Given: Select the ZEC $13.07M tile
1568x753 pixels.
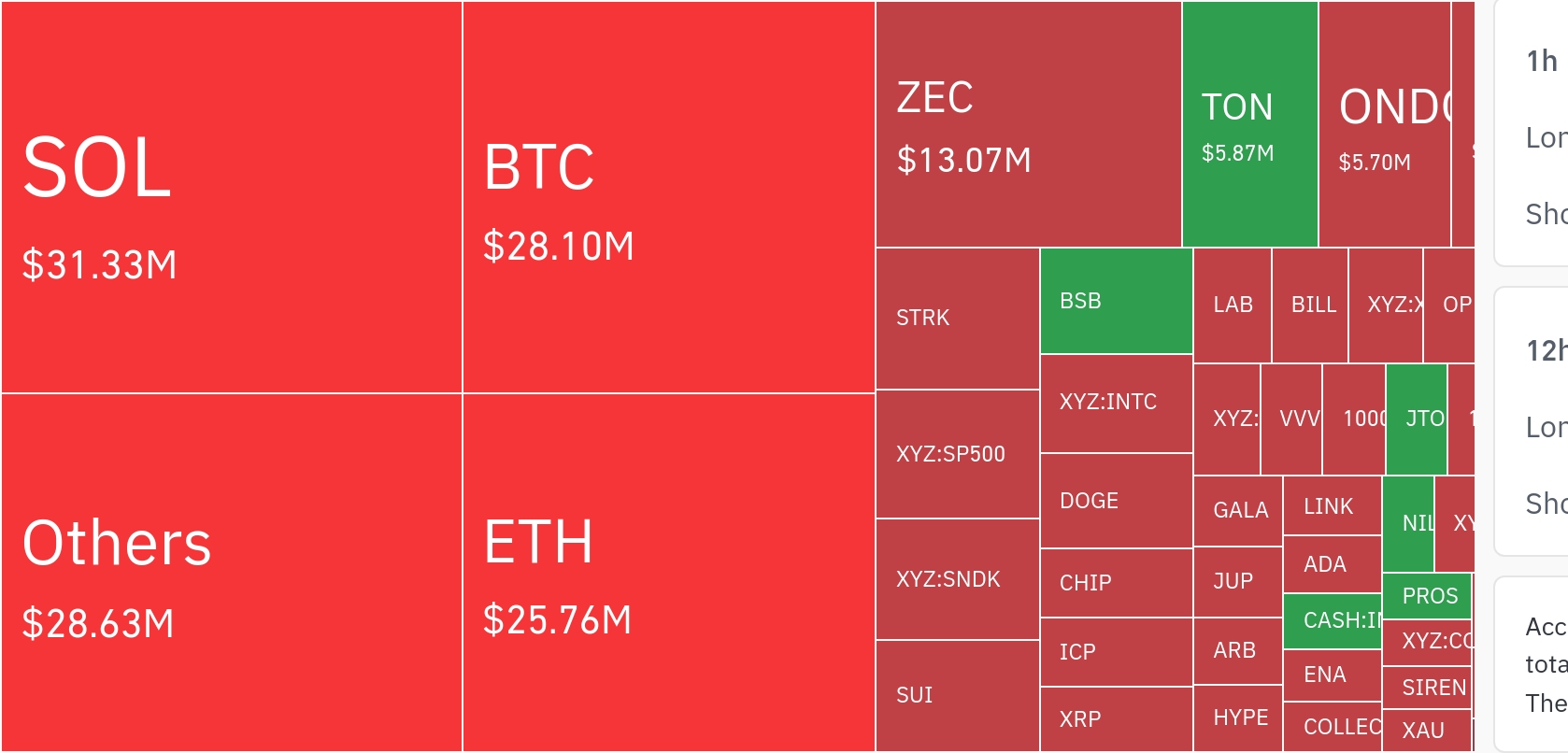Looking at the screenshot, I should (1029, 124).
